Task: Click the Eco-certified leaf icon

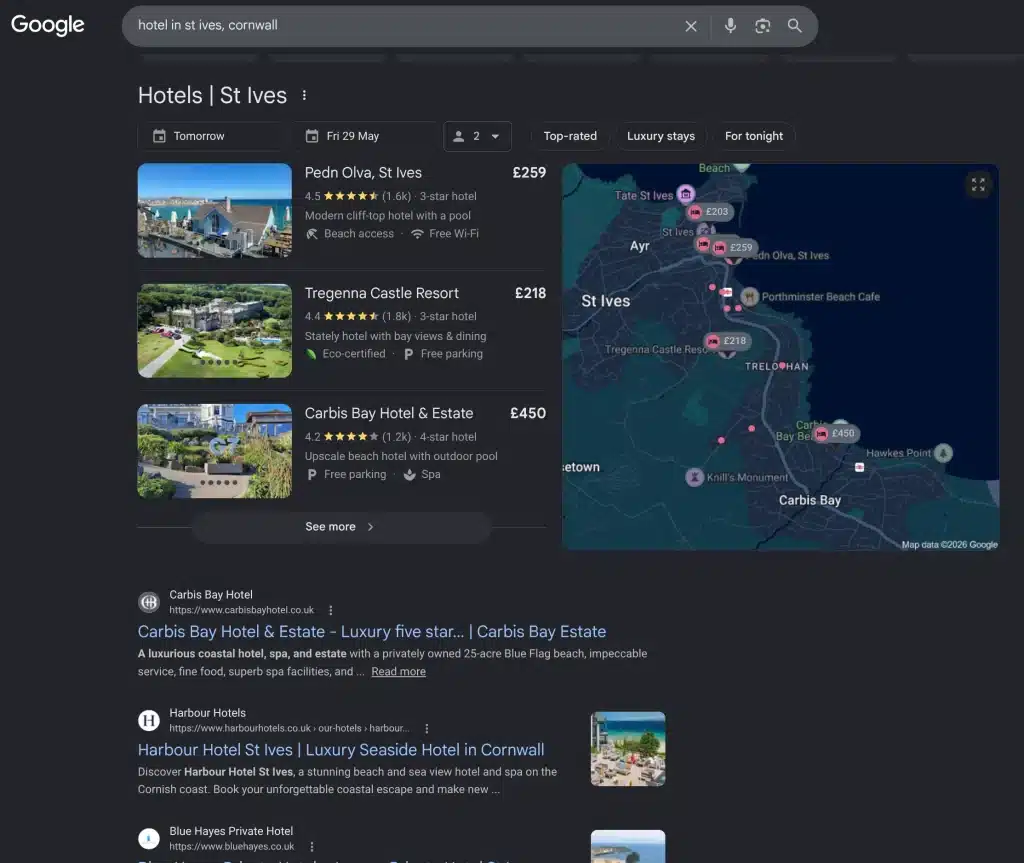Action: click(x=312, y=354)
